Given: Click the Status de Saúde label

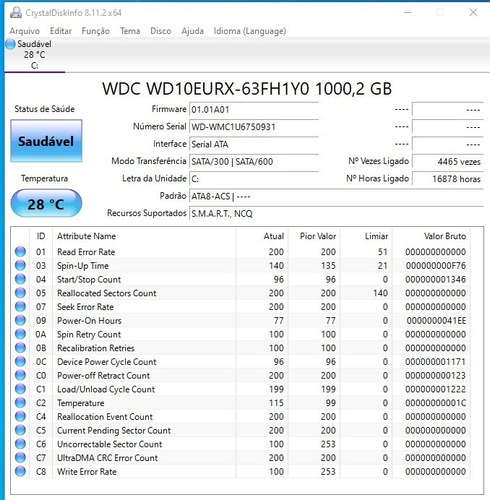Looking at the screenshot, I should coord(44,109).
